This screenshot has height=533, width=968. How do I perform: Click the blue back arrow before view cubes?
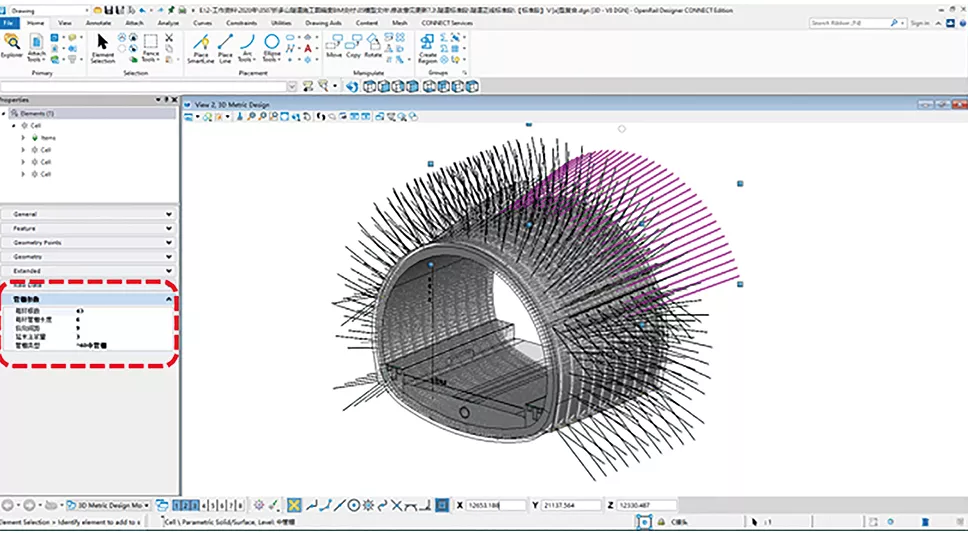point(352,86)
